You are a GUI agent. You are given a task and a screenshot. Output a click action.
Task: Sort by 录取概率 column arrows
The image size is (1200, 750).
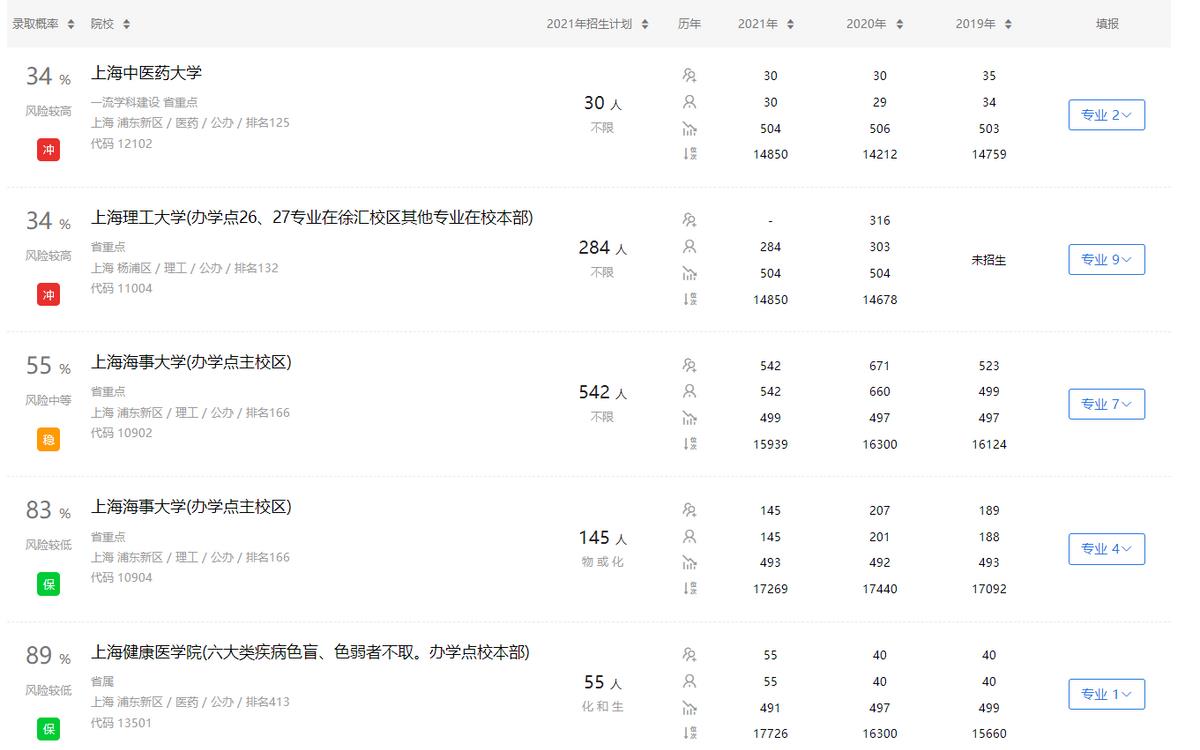pyautogui.click(x=71, y=24)
